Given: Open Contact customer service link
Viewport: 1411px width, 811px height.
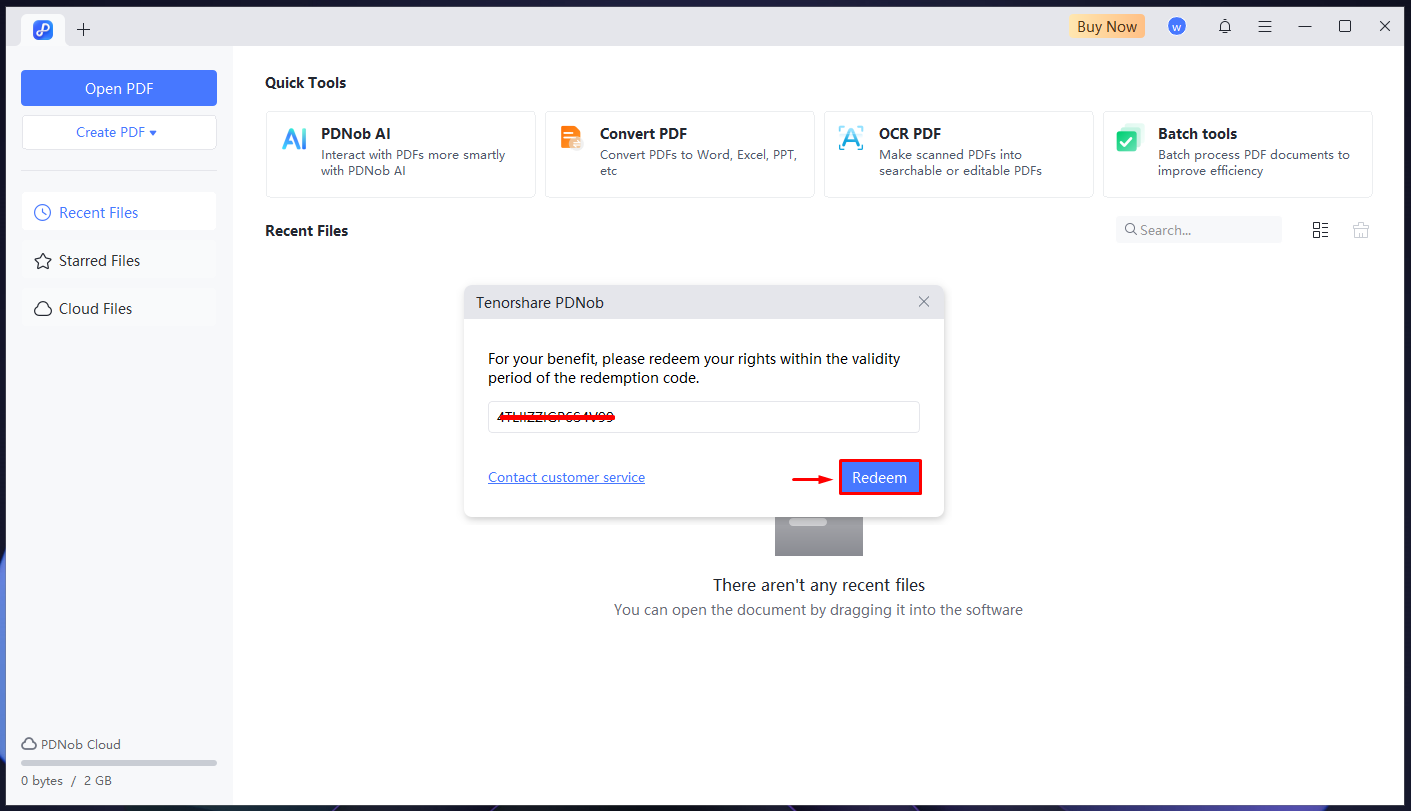Looking at the screenshot, I should [567, 477].
